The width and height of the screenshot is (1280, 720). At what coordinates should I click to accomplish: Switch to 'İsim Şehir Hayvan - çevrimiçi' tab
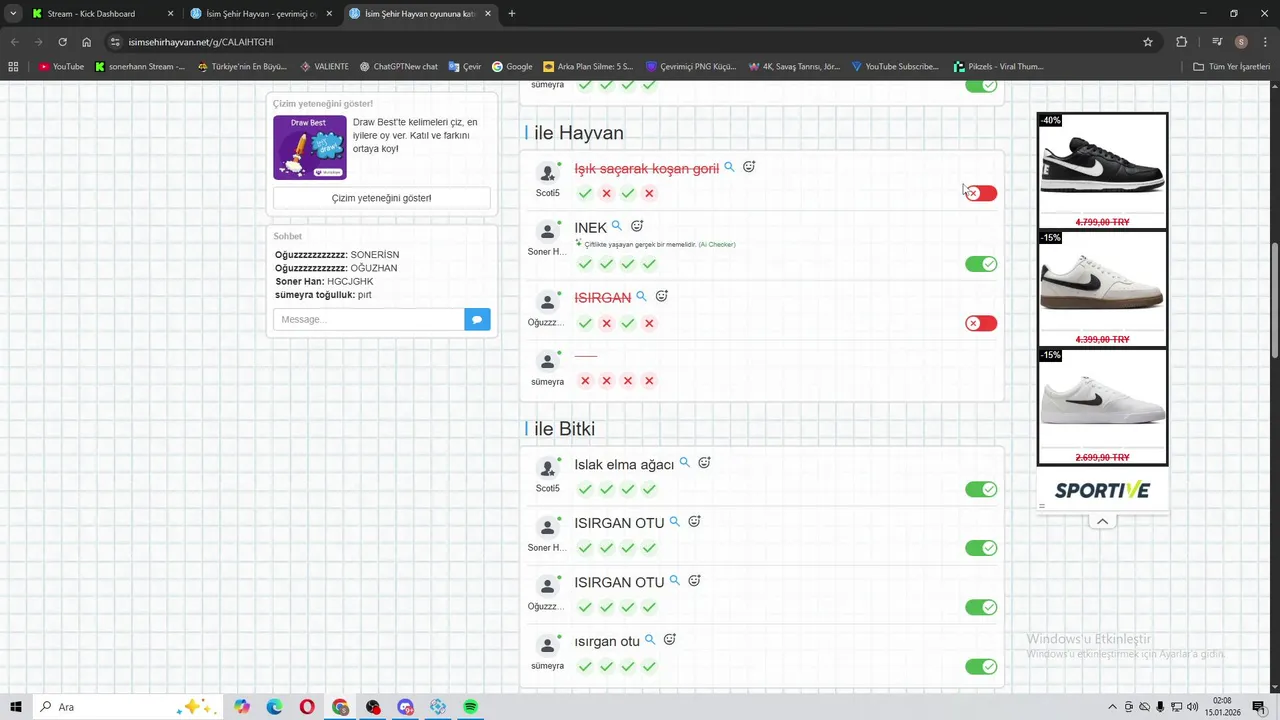tap(262, 14)
